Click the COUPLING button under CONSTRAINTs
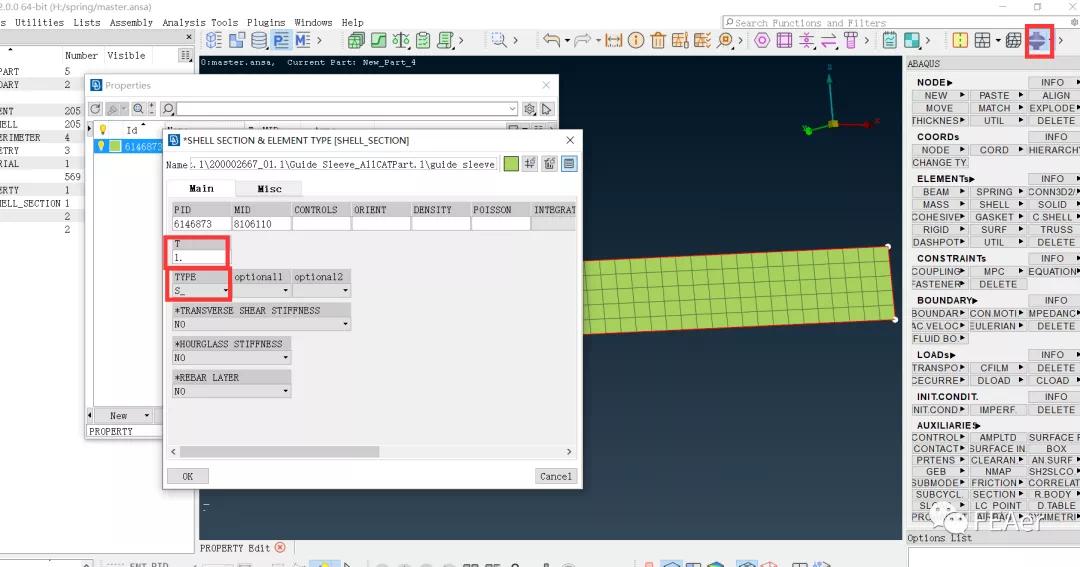1080x567 pixels. click(x=939, y=271)
